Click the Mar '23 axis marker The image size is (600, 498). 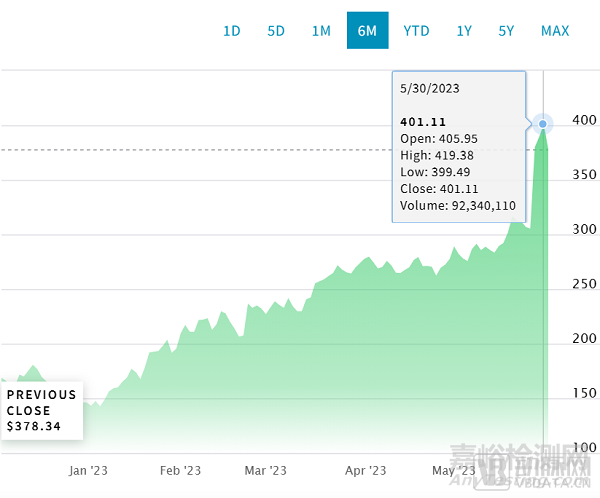(266, 470)
